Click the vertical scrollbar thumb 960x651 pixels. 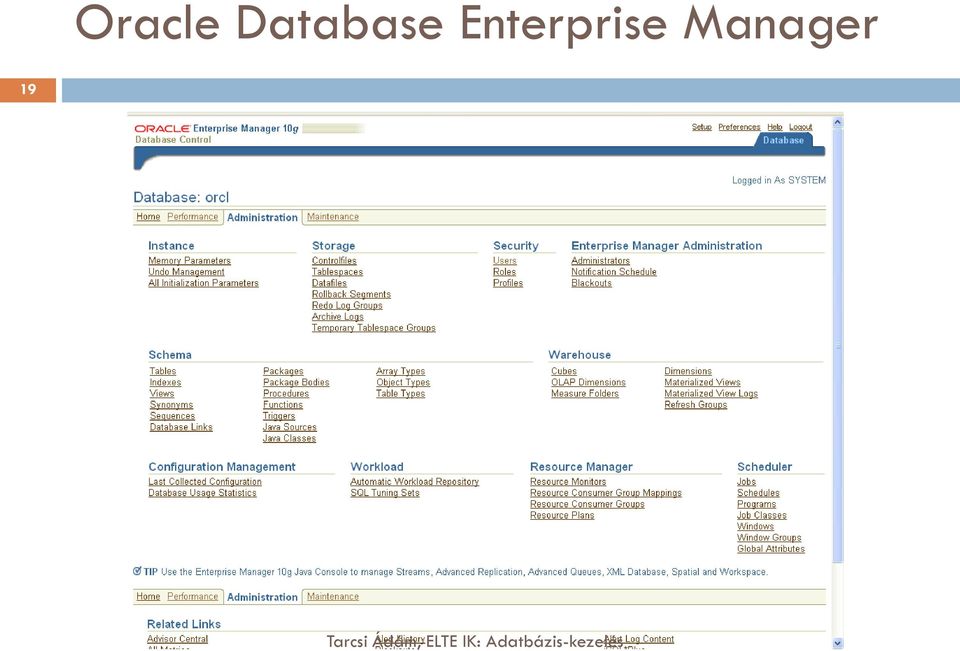coord(838,346)
